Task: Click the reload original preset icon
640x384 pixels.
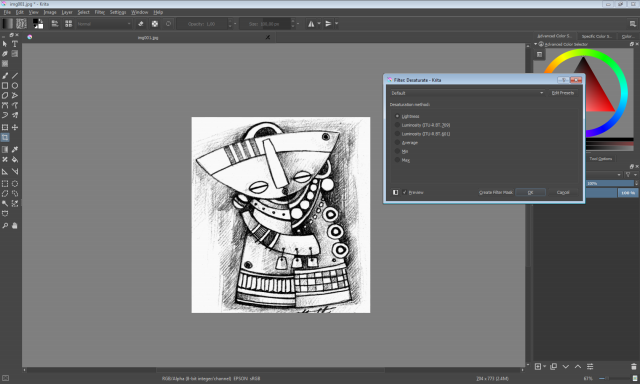Action: [168, 24]
